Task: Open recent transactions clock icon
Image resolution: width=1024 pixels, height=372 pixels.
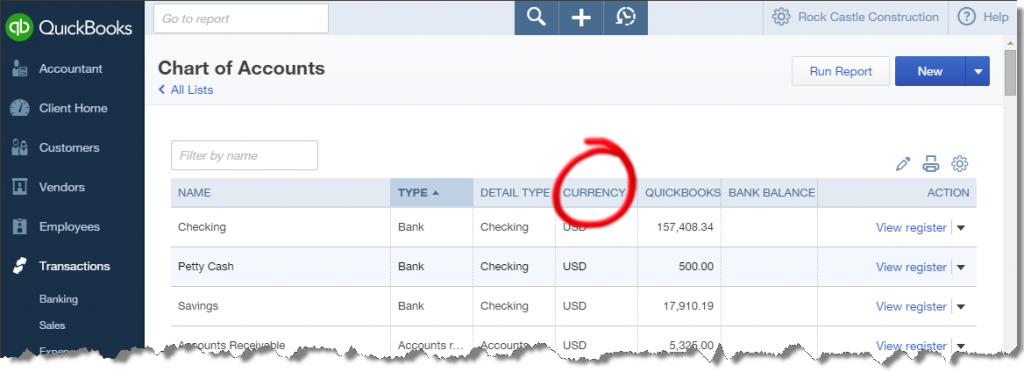Action: tap(626, 18)
